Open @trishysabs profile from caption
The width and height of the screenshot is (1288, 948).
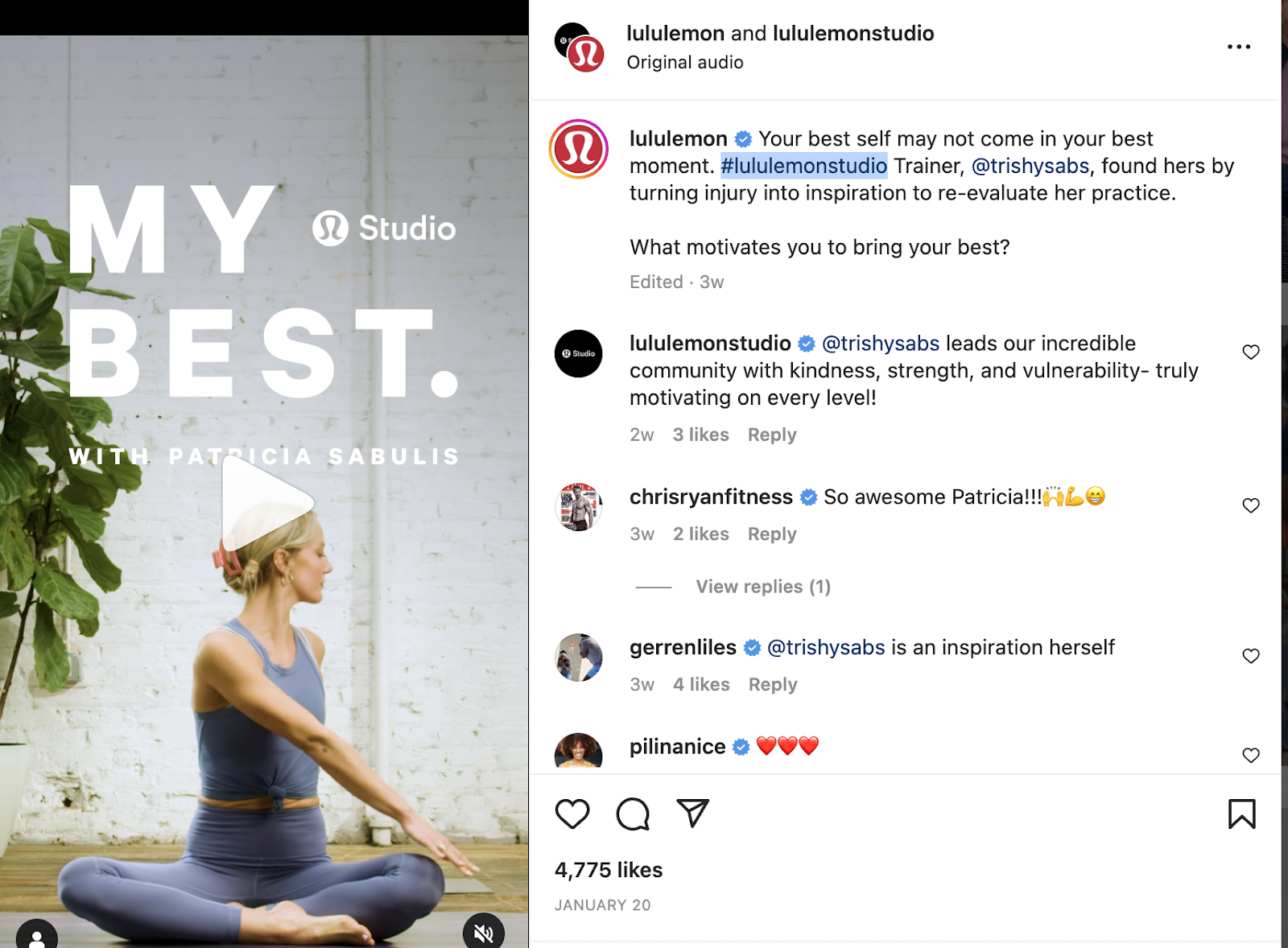1030,166
